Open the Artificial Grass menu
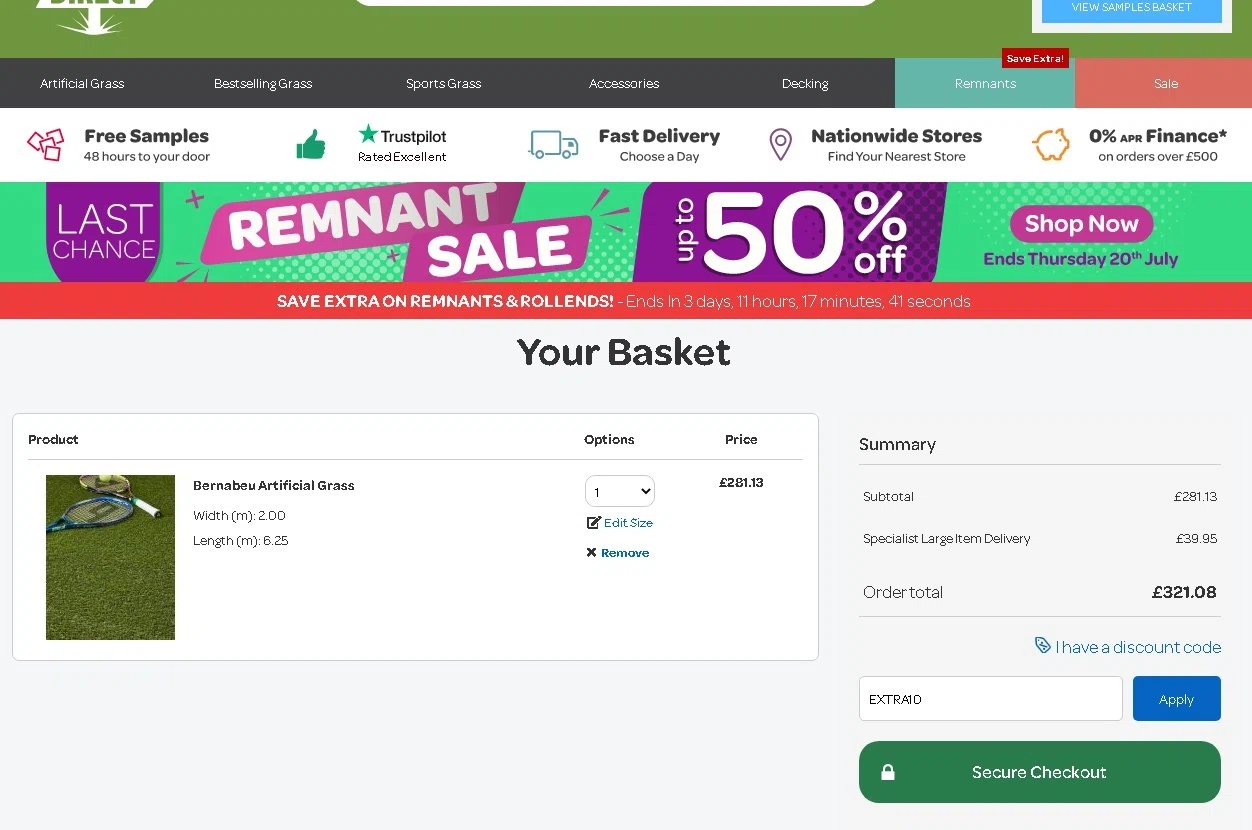This screenshot has width=1252, height=830. [x=82, y=84]
